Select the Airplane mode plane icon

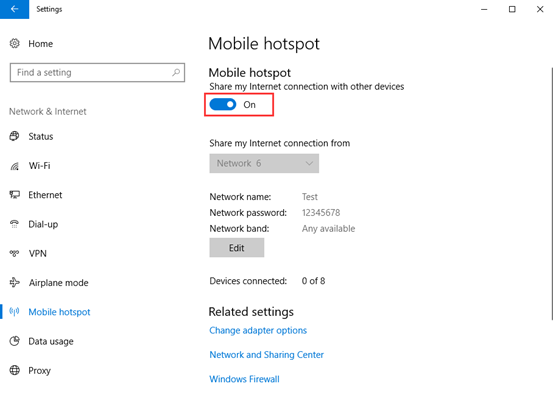click(x=14, y=282)
